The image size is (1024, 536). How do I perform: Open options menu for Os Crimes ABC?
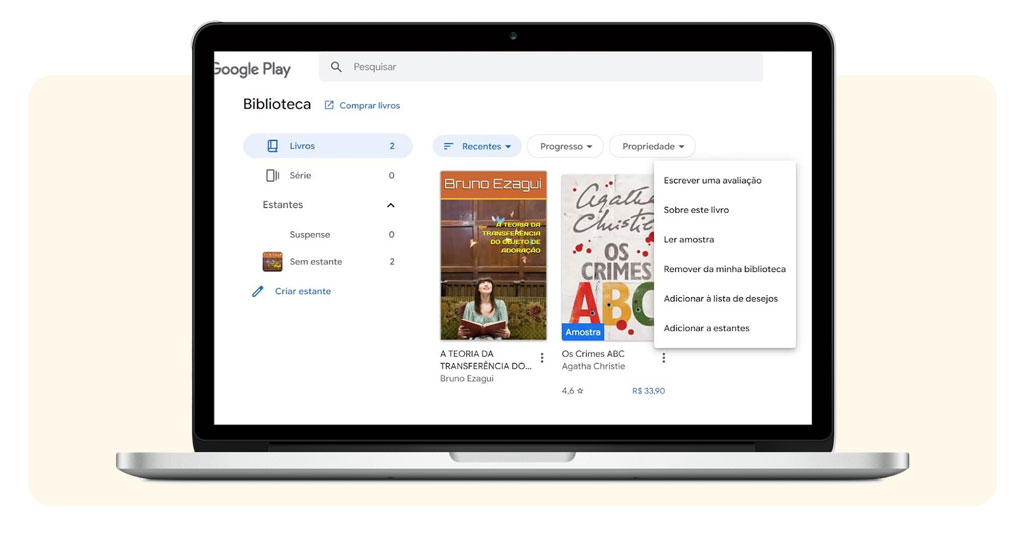point(664,358)
